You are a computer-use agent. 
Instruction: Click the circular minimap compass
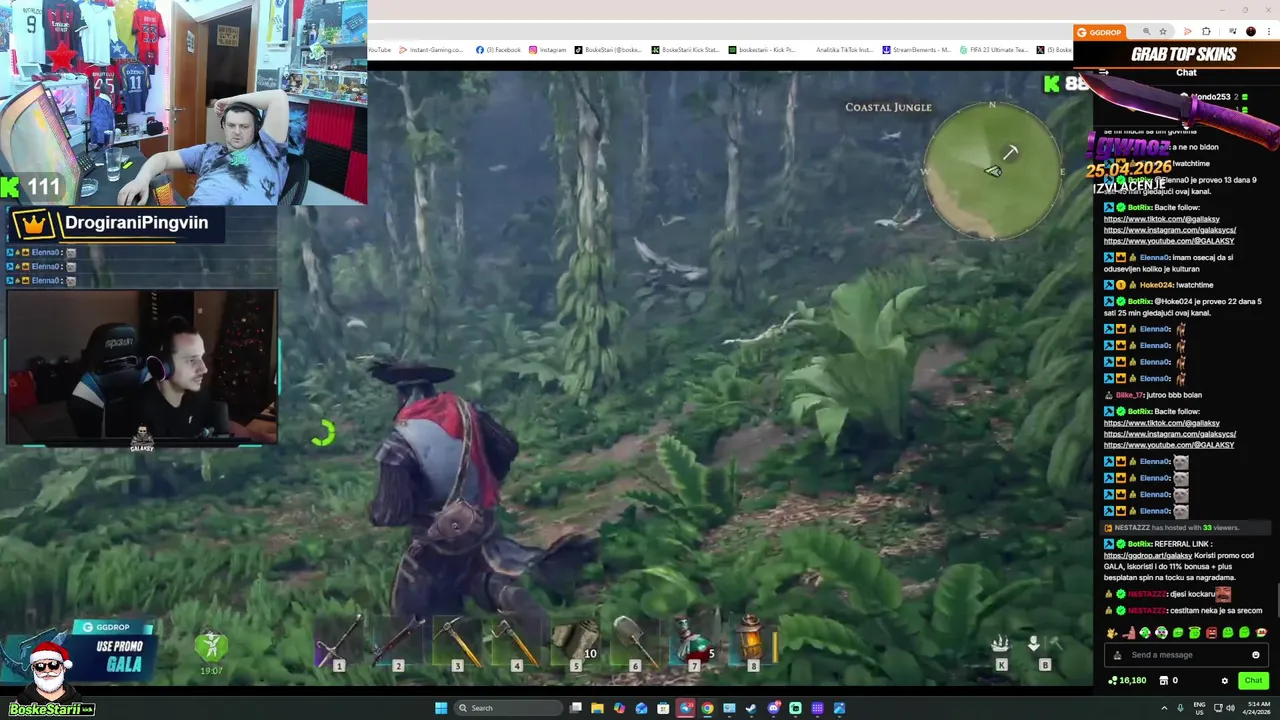click(992, 170)
